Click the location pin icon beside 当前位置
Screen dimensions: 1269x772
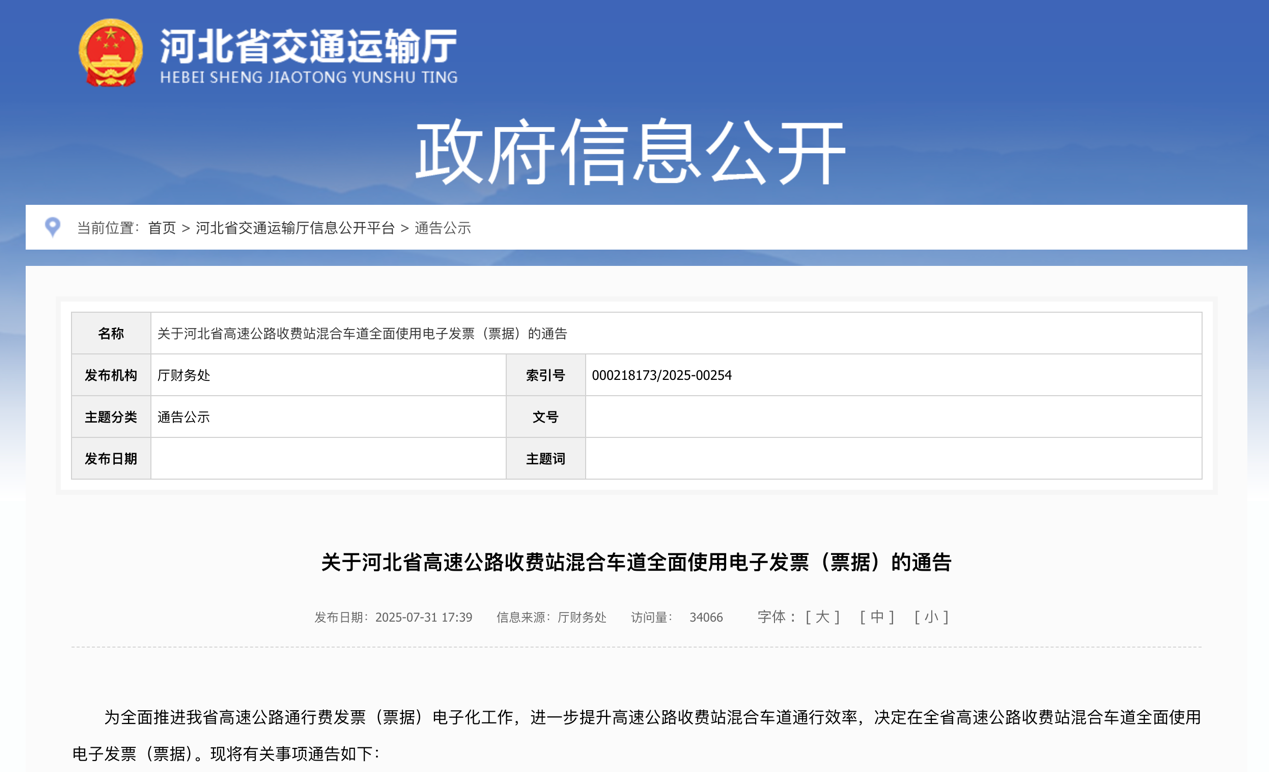coord(53,227)
